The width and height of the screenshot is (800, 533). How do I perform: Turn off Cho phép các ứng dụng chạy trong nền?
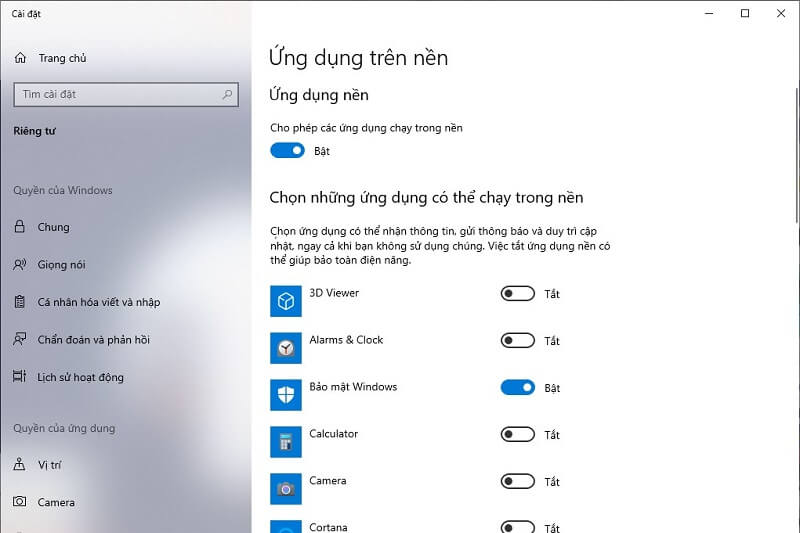point(287,151)
